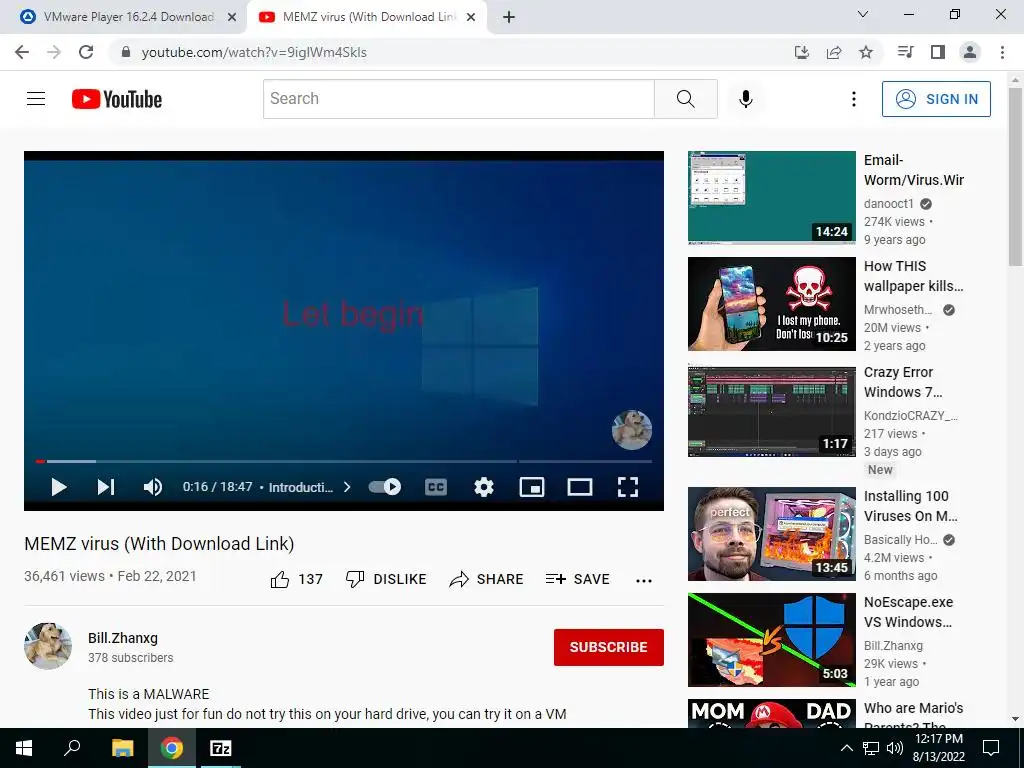Click the magnifier search button
The image size is (1024, 768).
tap(686, 99)
